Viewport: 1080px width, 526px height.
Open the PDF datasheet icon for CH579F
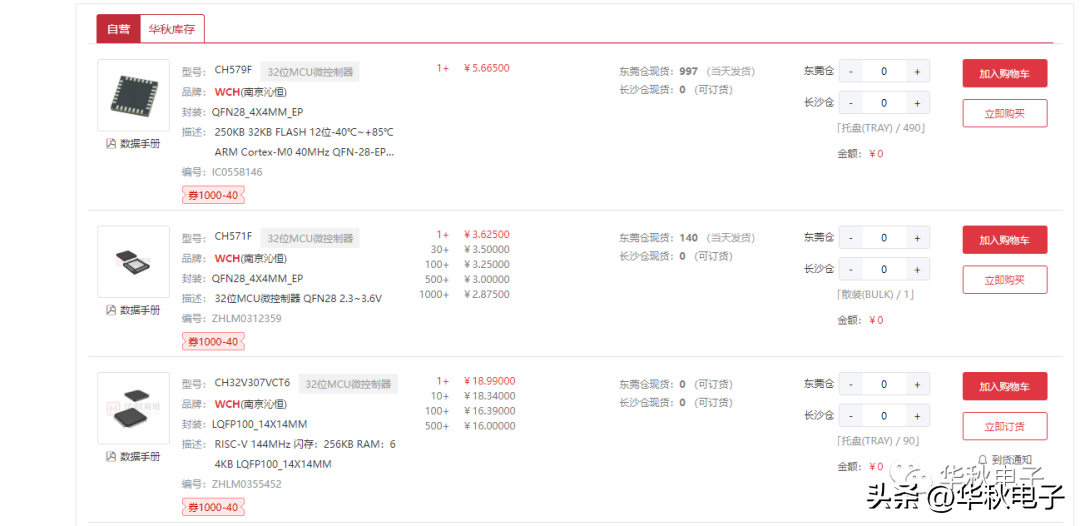tap(111, 144)
